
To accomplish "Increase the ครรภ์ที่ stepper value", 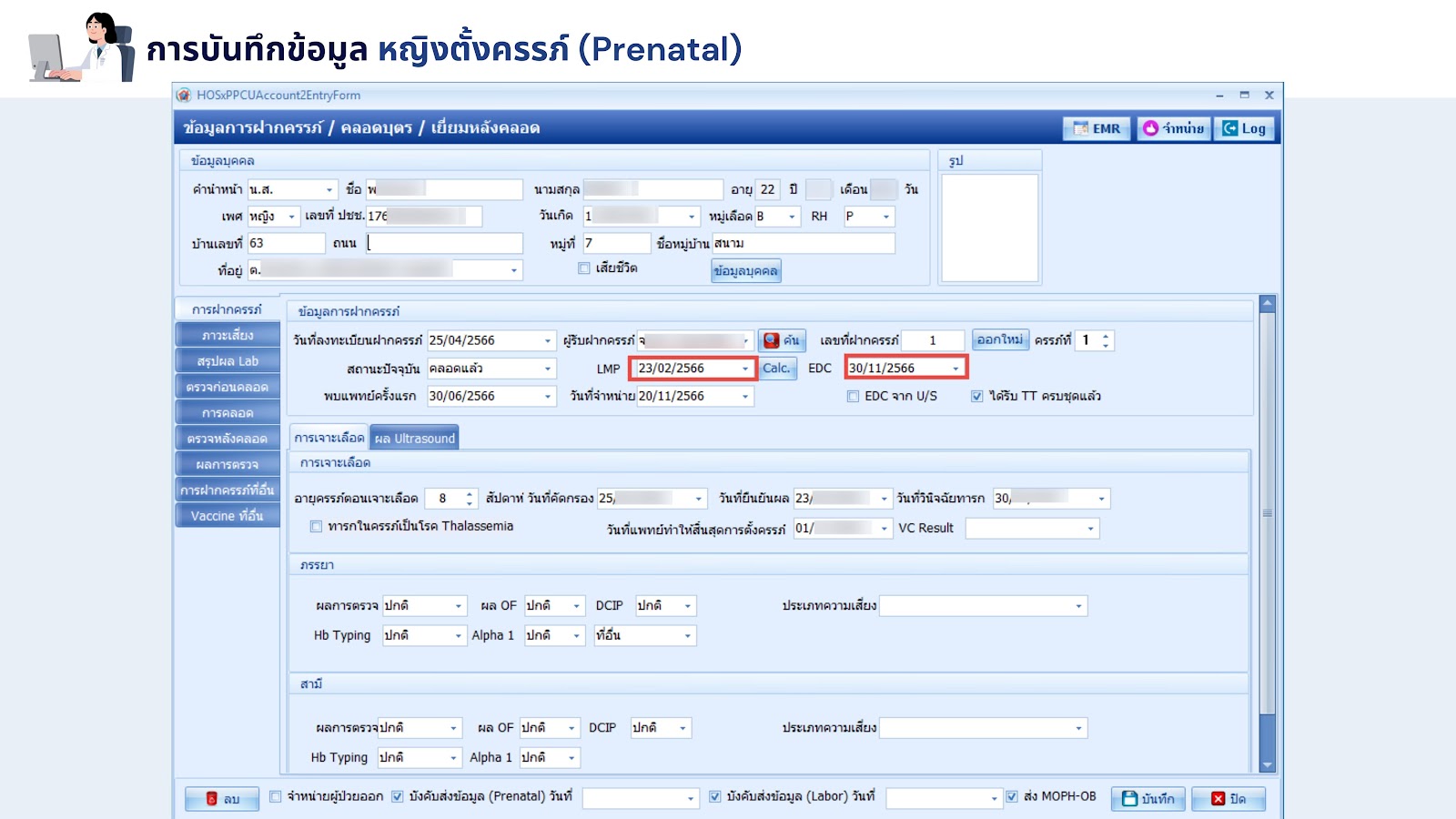I will pos(1106,337).
